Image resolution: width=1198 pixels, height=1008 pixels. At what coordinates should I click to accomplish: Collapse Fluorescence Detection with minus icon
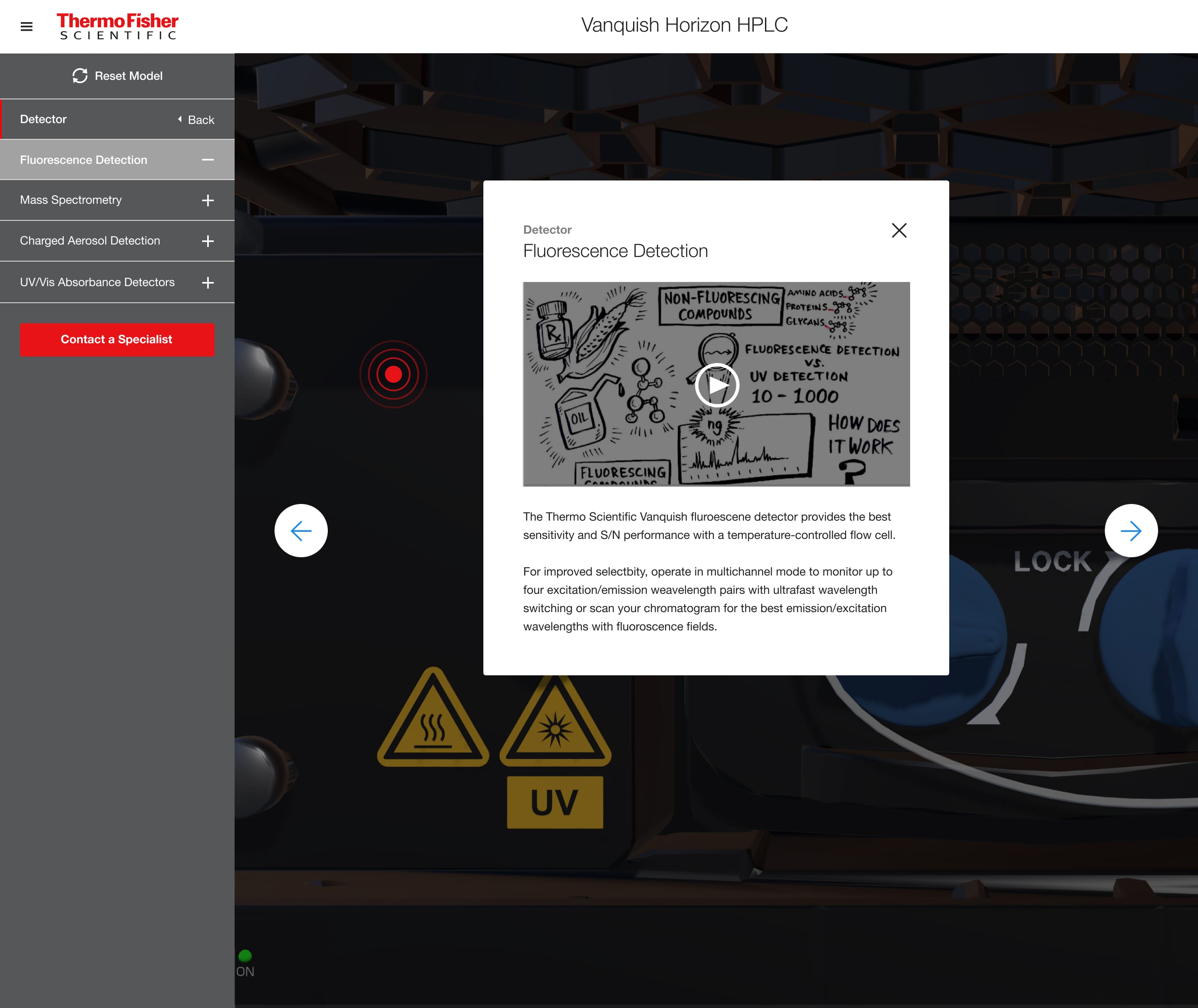208,160
